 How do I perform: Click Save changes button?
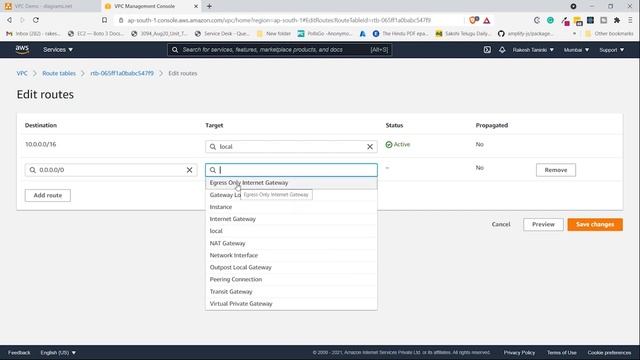point(595,224)
